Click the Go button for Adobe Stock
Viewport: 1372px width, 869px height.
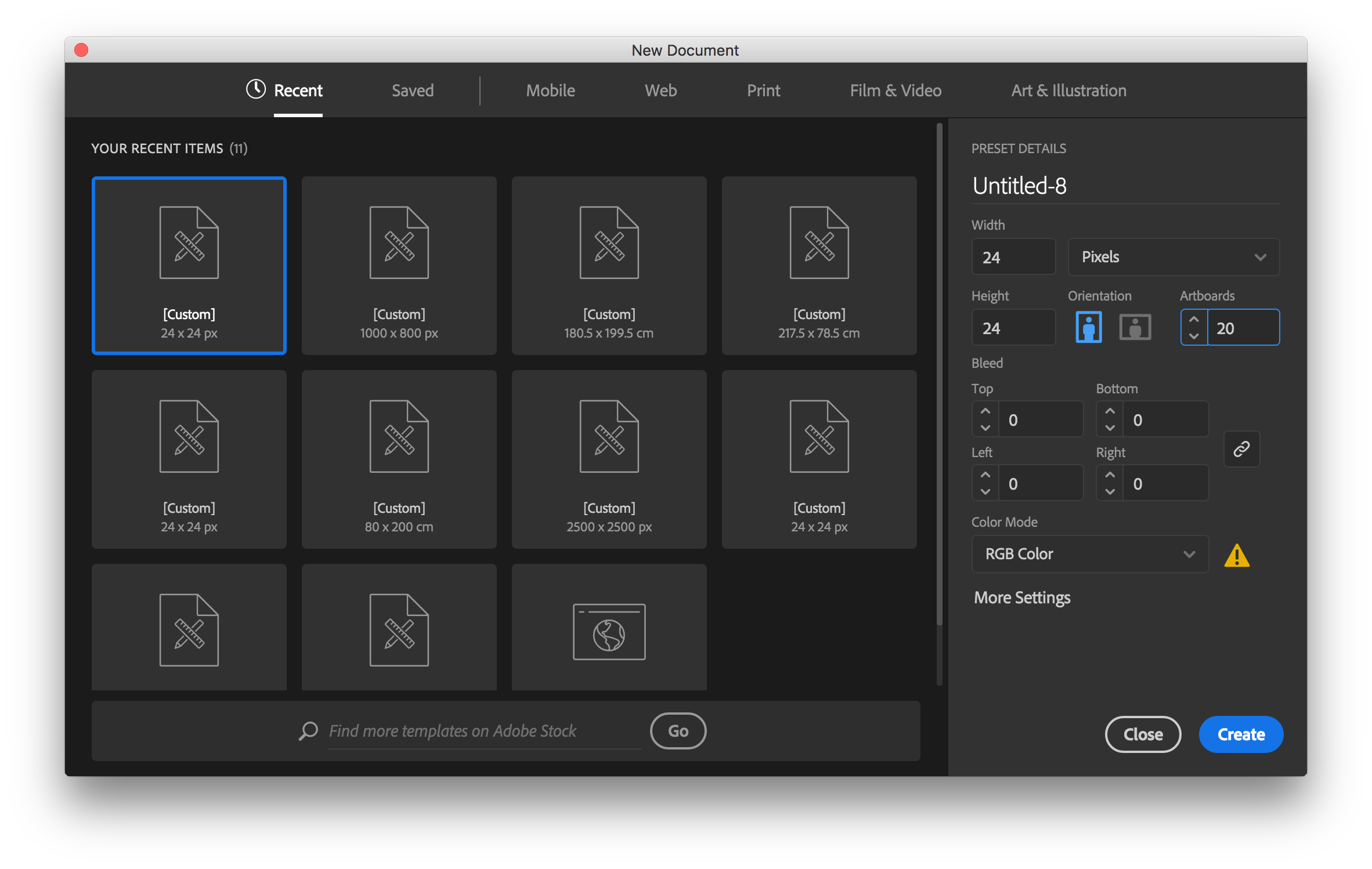677,731
